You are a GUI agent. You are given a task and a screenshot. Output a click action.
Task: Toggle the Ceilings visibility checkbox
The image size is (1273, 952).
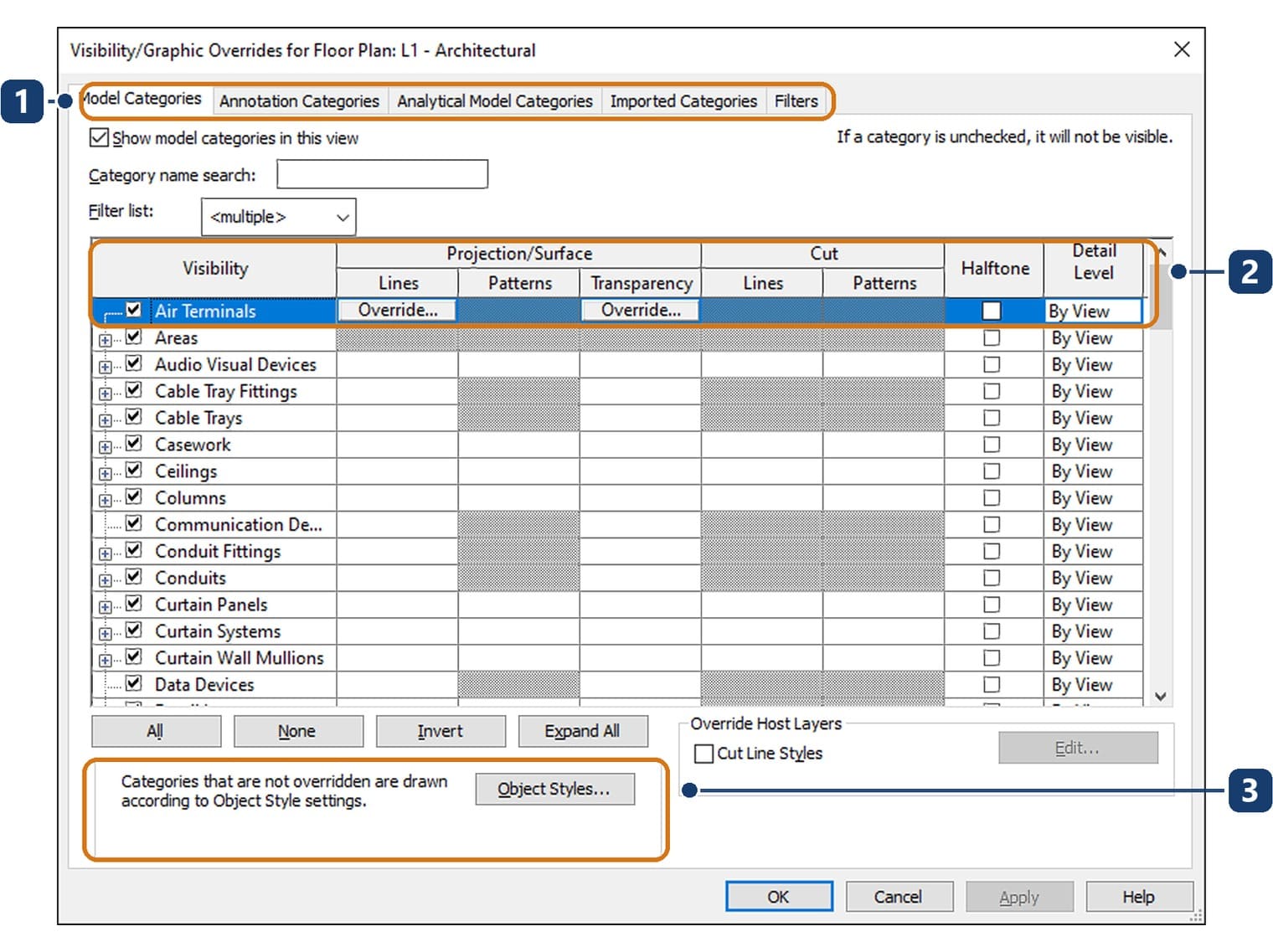133,471
